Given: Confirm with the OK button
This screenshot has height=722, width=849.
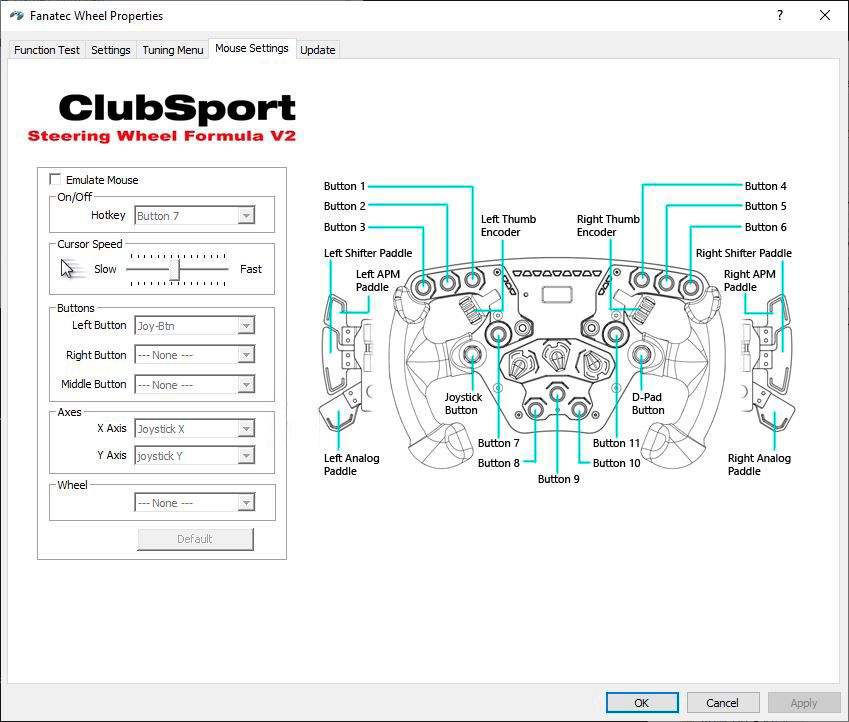Looking at the screenshot, I should [642, 703].
